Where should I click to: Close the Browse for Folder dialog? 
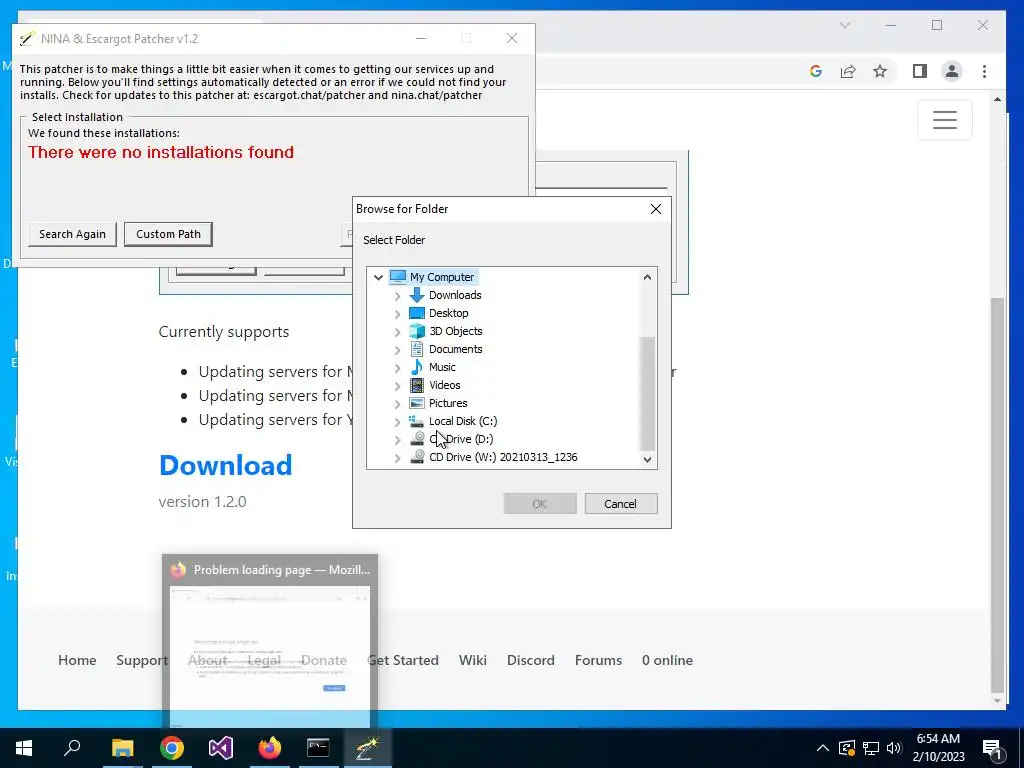(656, 208)
